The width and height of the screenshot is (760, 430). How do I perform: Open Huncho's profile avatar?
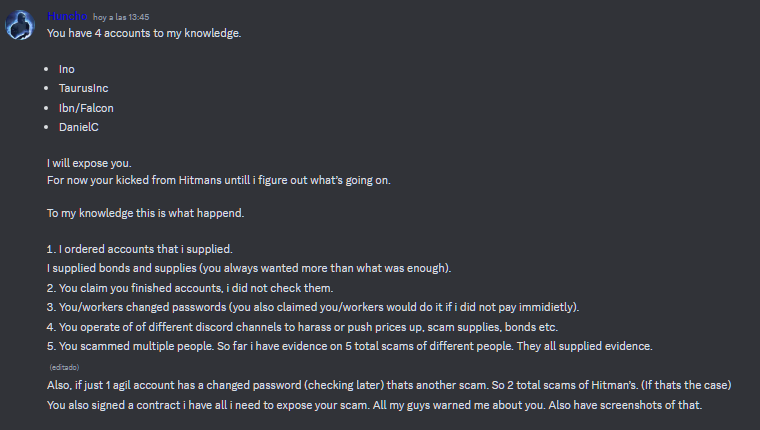pos(20,25)
